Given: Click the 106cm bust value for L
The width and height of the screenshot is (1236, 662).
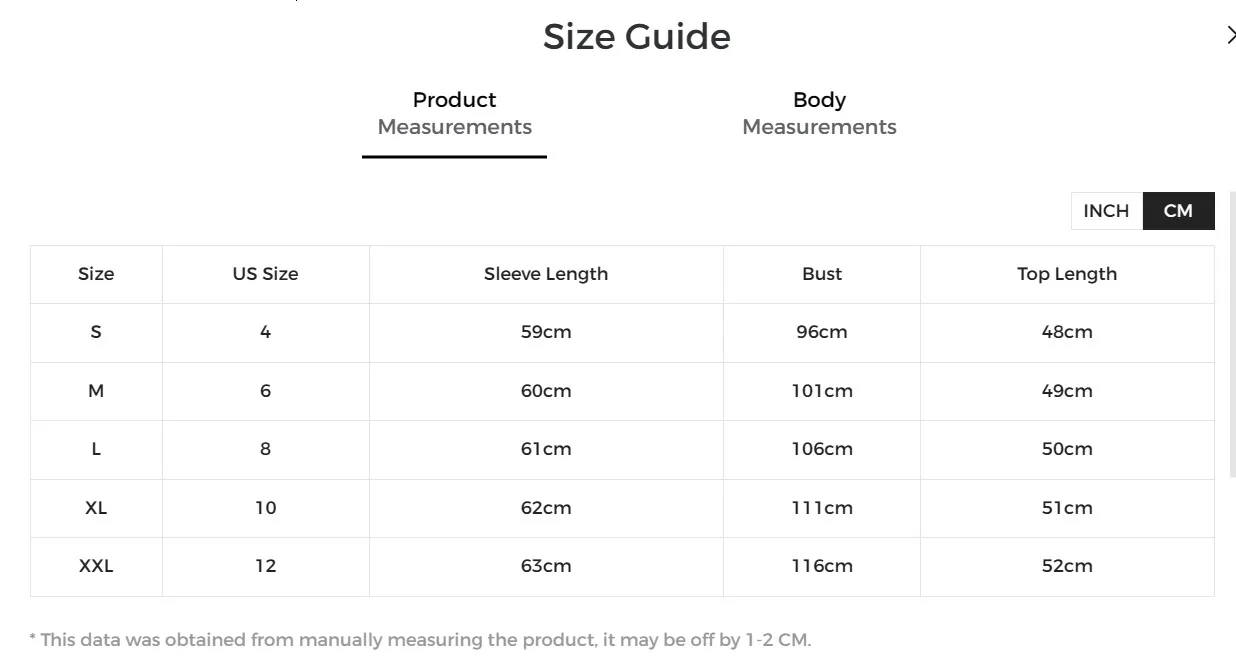Looking at the screenshot, I should [822, 449].
